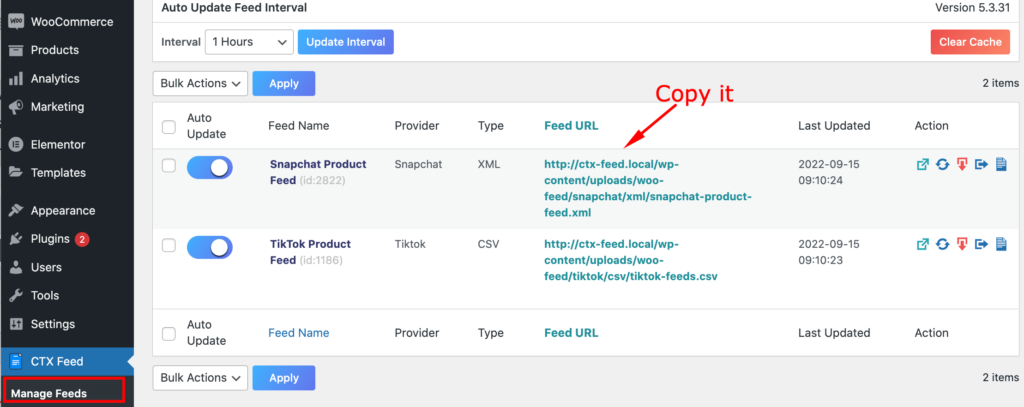Check the TikTok Product Feed row checkbox
The width and height of the screenshot is (1024, 407).
[x=169, y=245]
